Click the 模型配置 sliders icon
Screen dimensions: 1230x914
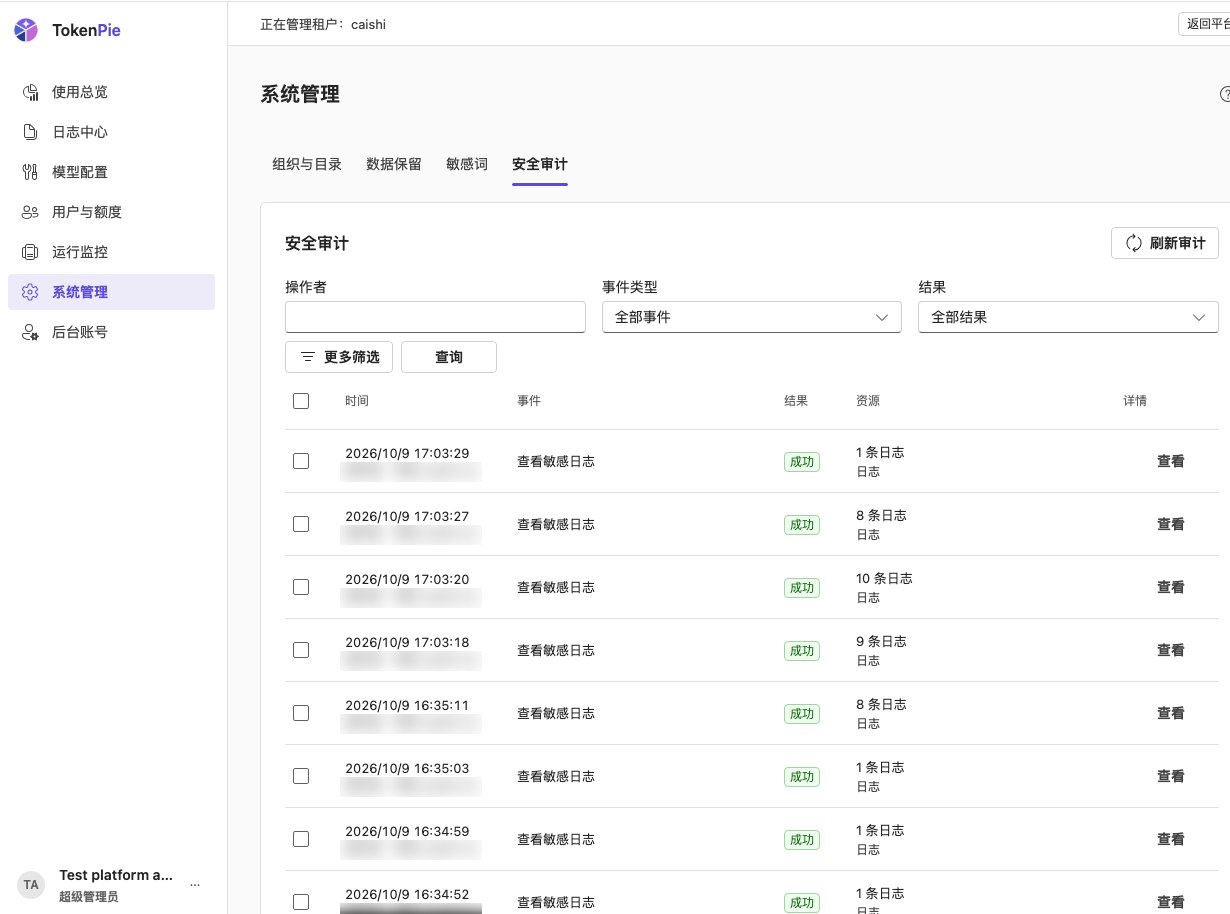point(30,172)
